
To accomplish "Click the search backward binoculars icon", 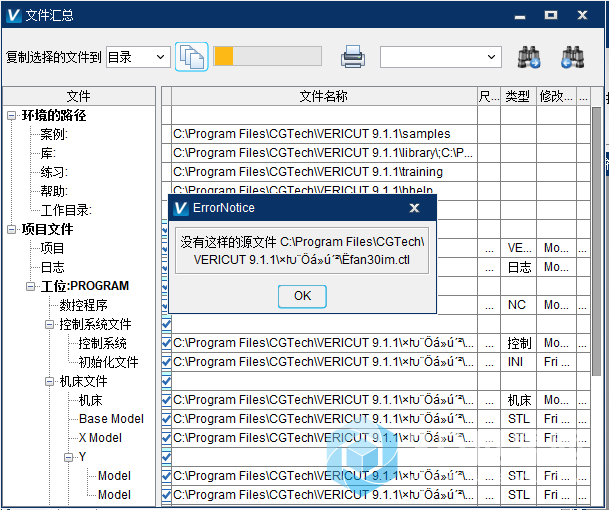I will coord(572,57).
